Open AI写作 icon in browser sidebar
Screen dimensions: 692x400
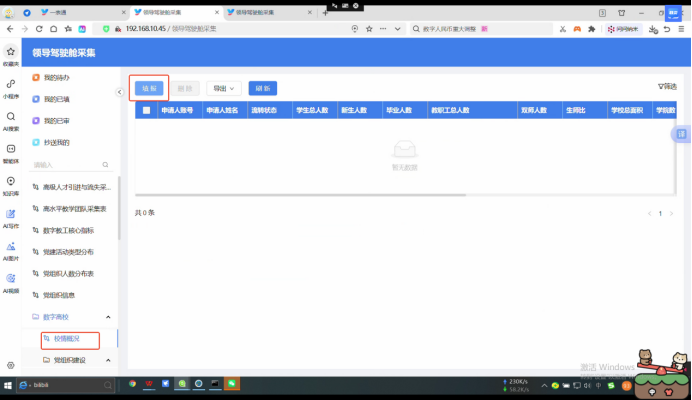[11, 214]
